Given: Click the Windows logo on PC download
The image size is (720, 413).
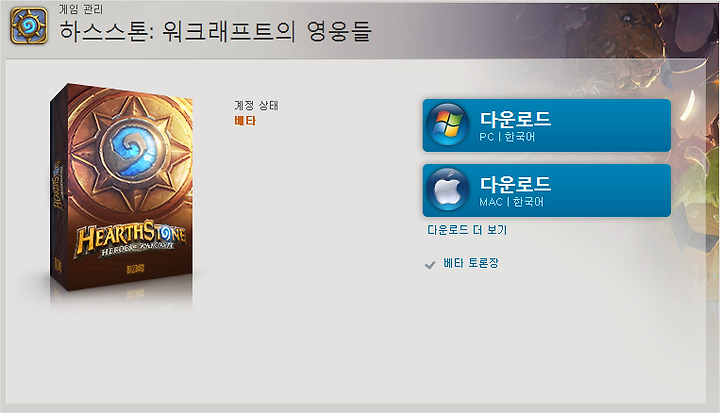Looking at the screenshot, I should pos(447,124).
